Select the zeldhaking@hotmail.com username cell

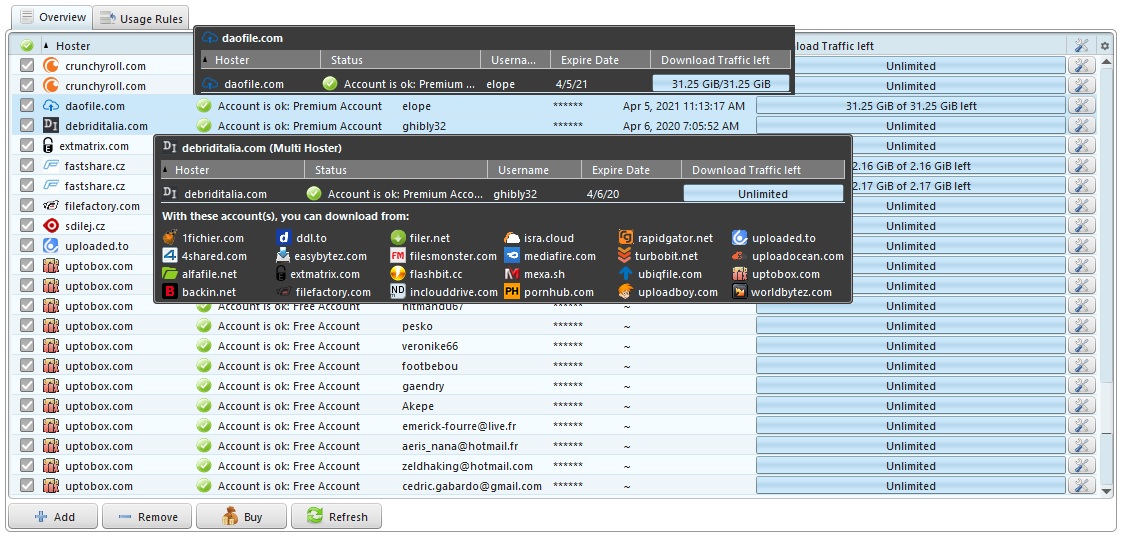point(467,466)
